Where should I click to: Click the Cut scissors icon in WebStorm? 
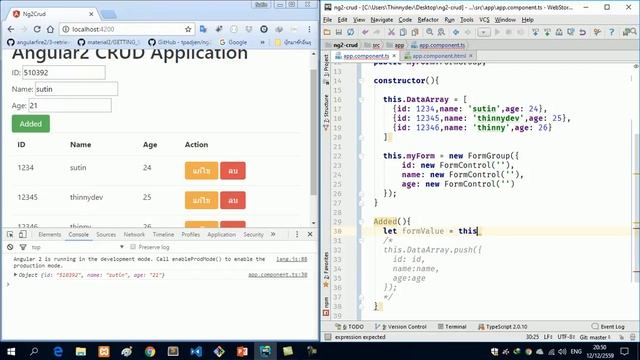point(391,32)
